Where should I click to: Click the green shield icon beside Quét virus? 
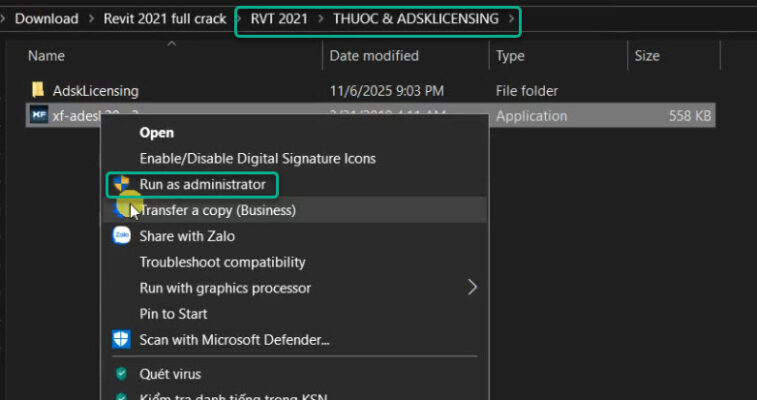click(122, 374)
